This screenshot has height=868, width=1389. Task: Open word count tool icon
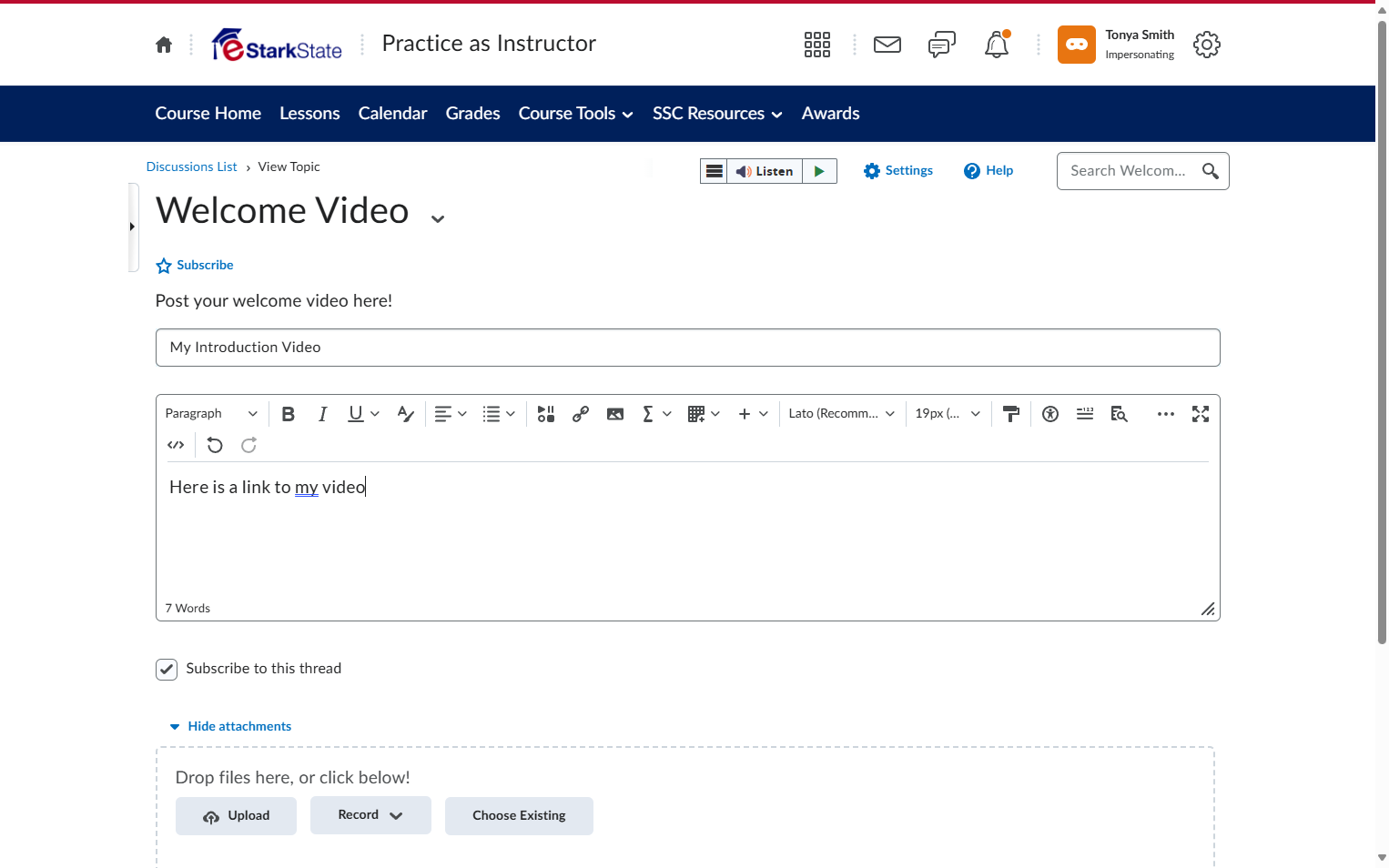pyautogui.click(x=1085, y=414)
